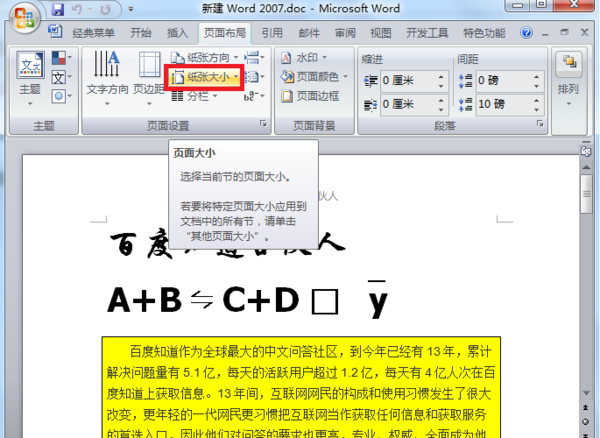This screenshot has width=600, height=438.
Task: Click the spacing after field showing 10 磅
Action: (x=504, y=104)
